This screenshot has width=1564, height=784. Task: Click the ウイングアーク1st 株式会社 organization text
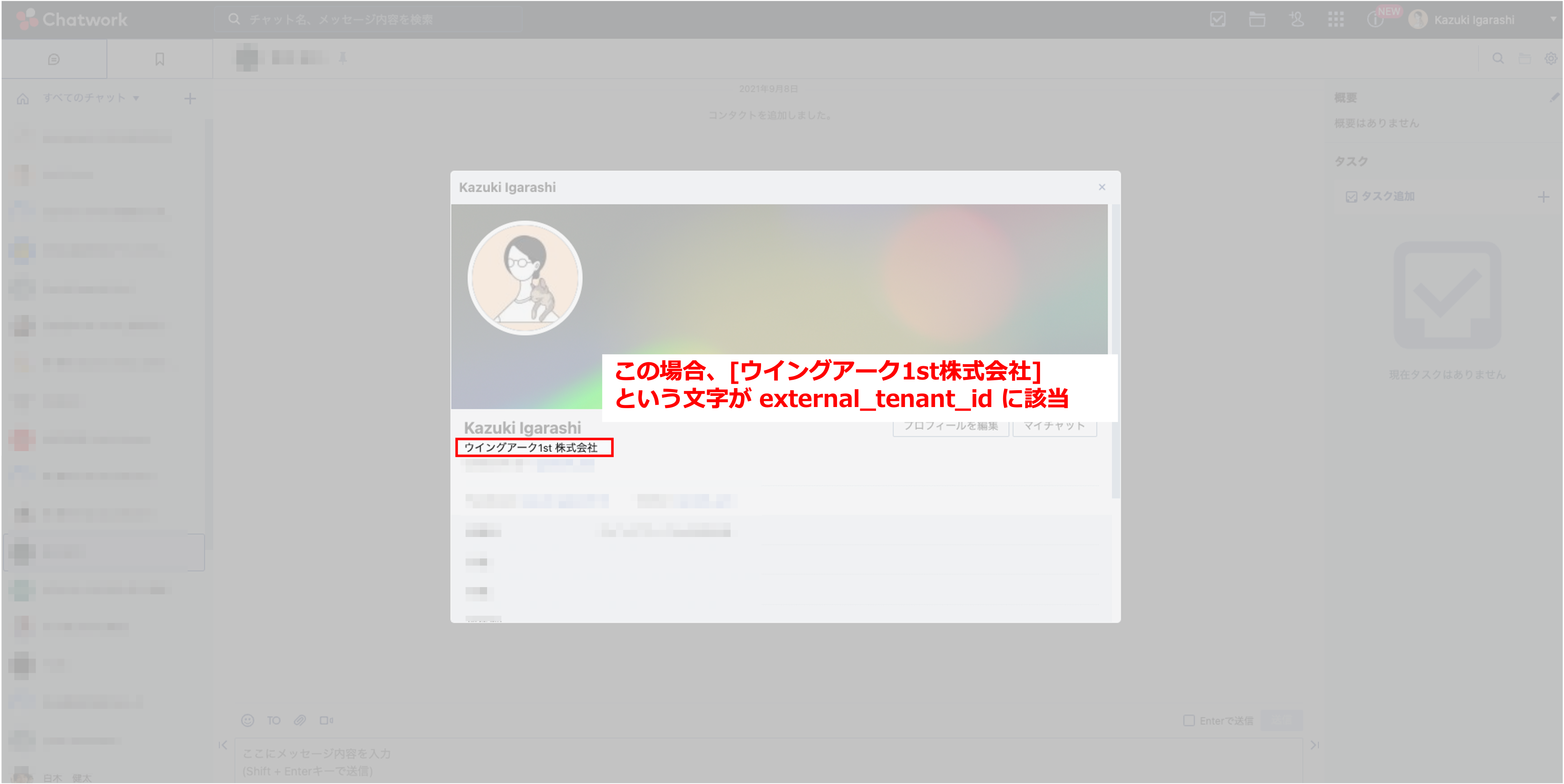[x=531, y=447]
